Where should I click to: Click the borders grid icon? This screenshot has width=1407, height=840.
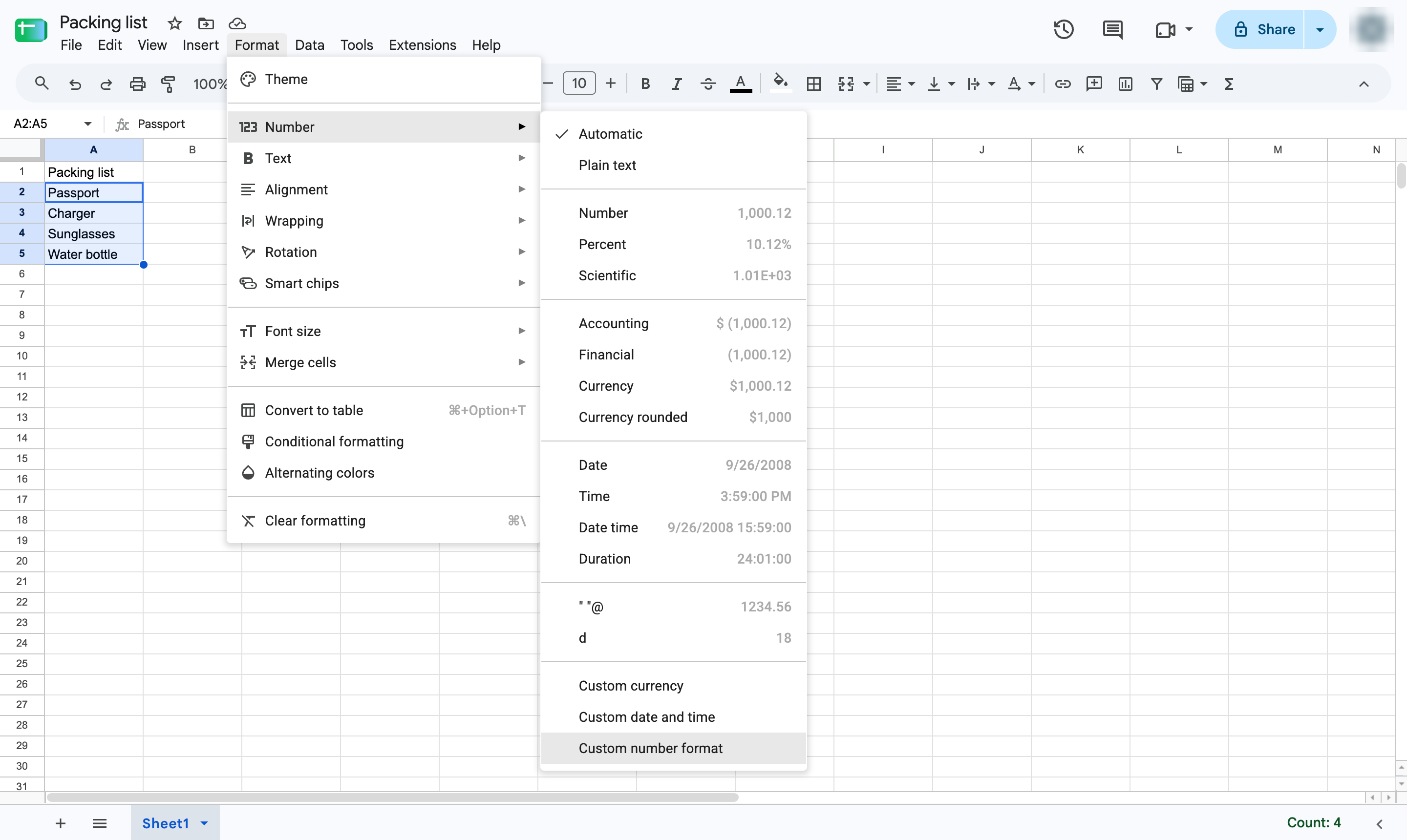point(813,84)
